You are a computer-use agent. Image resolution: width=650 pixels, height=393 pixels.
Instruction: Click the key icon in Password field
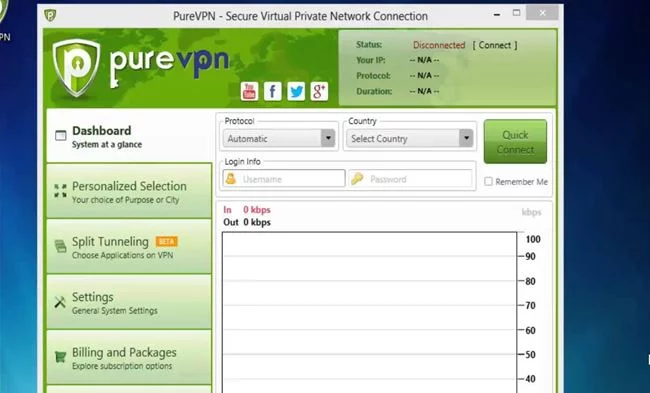357,179
